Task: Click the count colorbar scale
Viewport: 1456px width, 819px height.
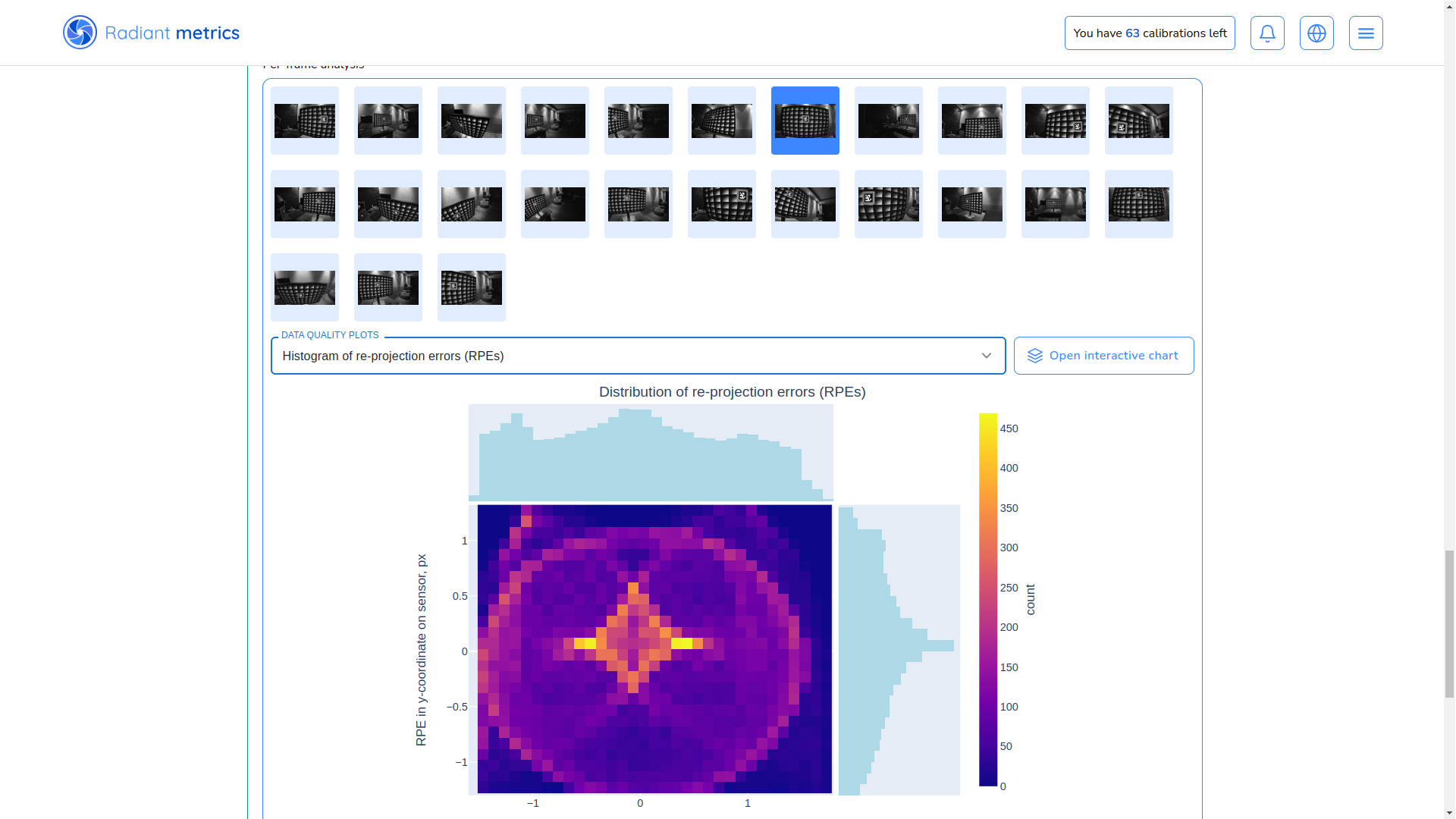Action: (987, 599)
